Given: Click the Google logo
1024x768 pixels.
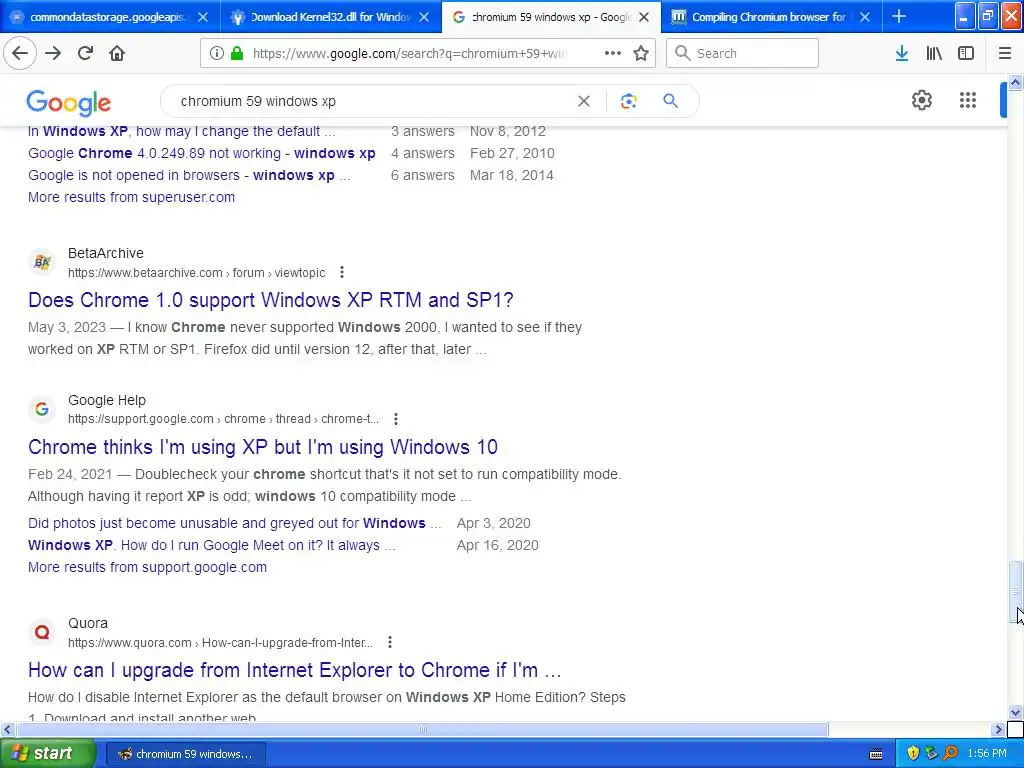Looking at the screenshot, I should coord(69,103).
